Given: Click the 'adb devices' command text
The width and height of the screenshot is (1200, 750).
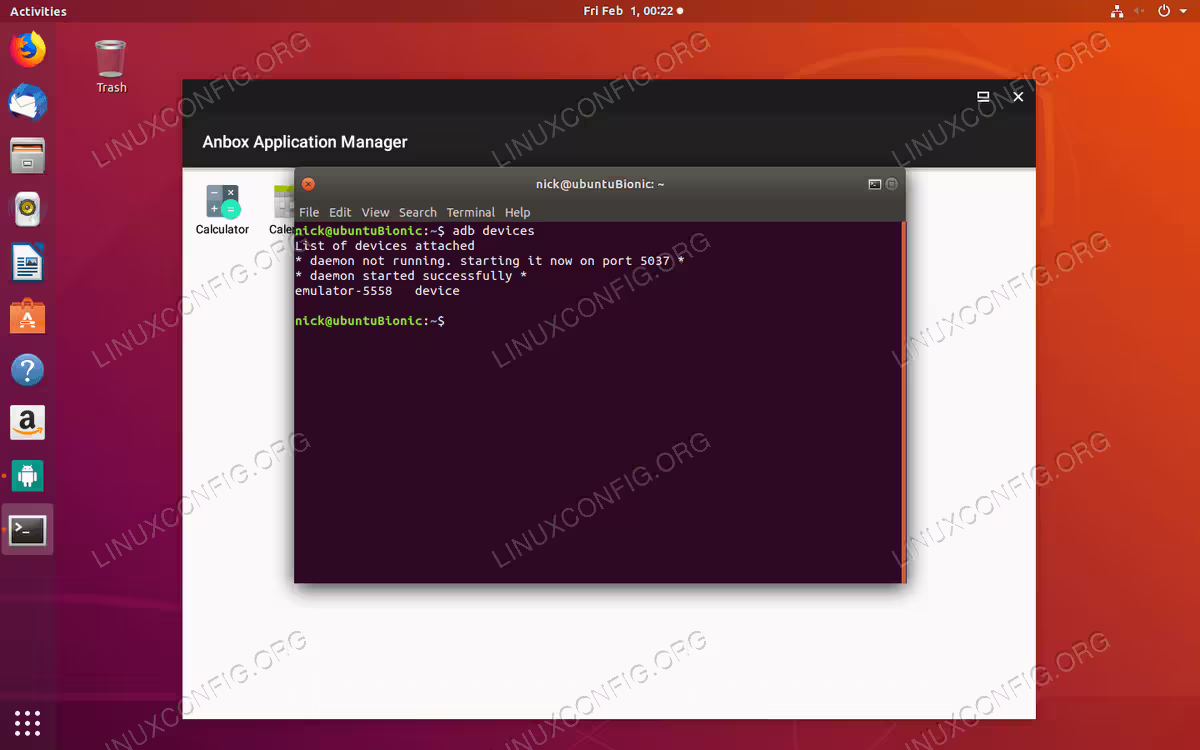Looking at the screenshot, I should click(x=494, y=231).
